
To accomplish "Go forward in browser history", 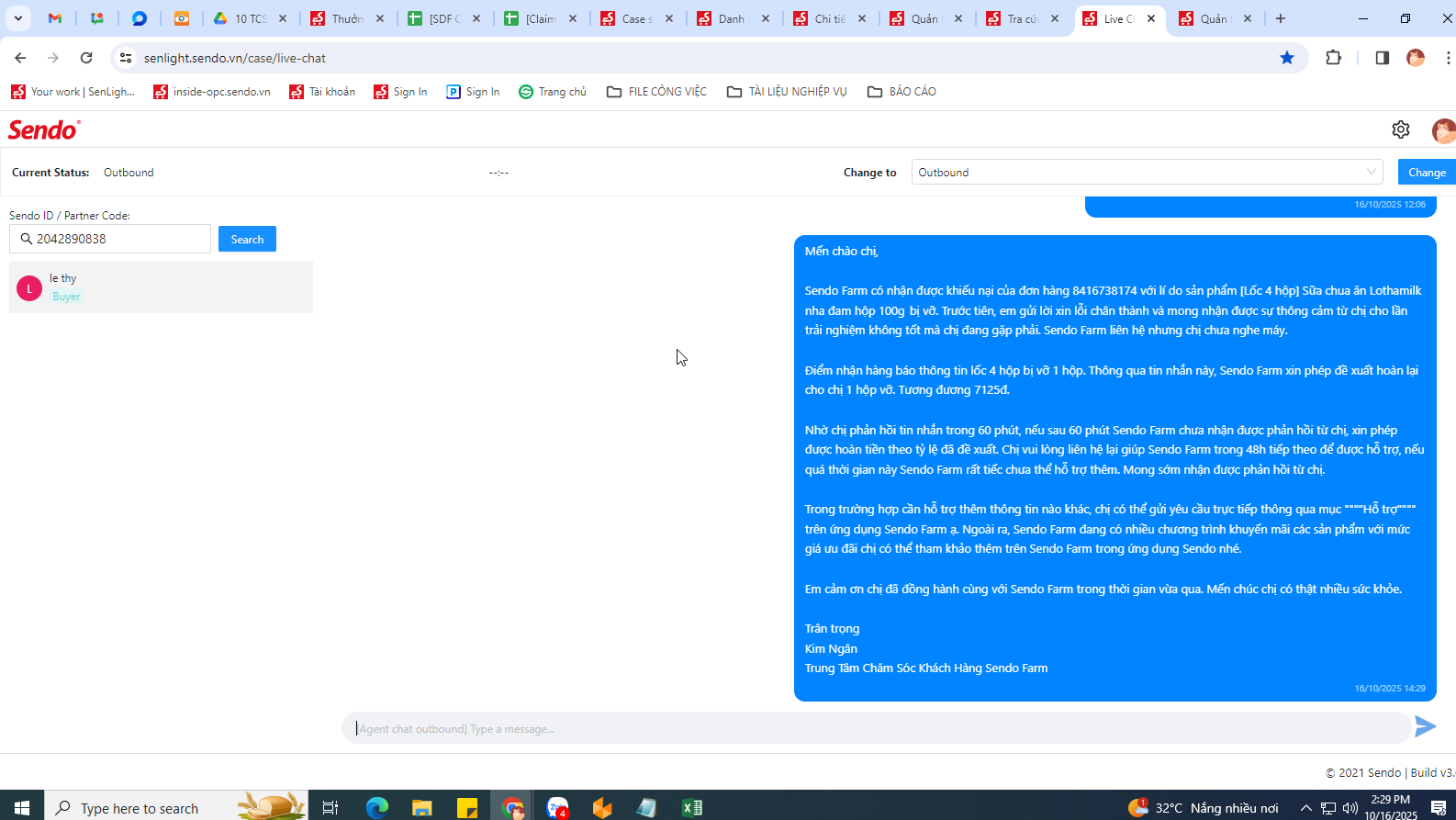I will 53,58.
